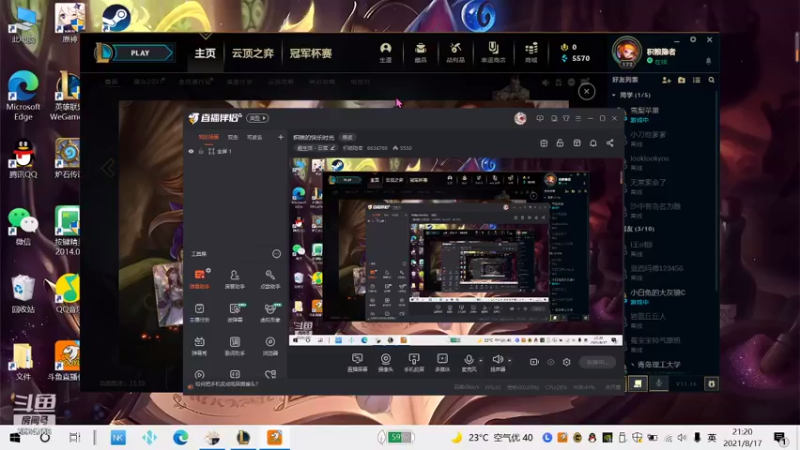800x450 pixels.
Task: Open the toolbox more options circle
Action: [276, 254]
